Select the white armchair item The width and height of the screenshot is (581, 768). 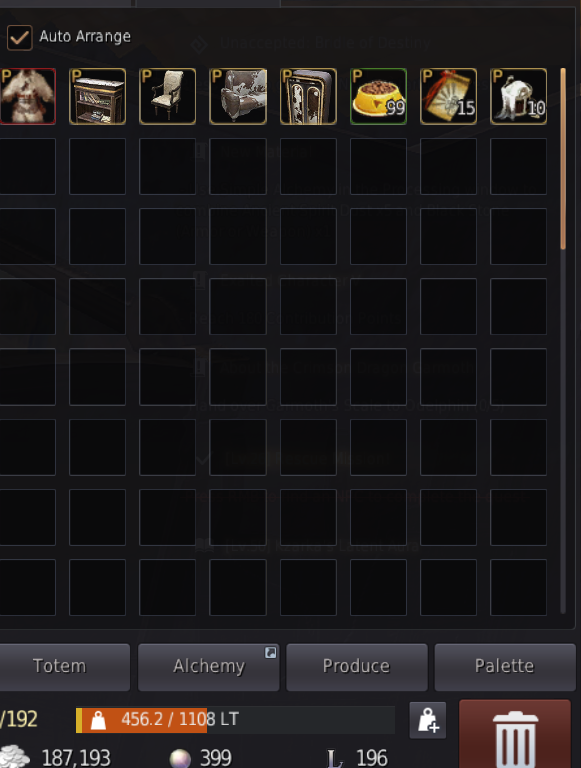tap(168, 96)
